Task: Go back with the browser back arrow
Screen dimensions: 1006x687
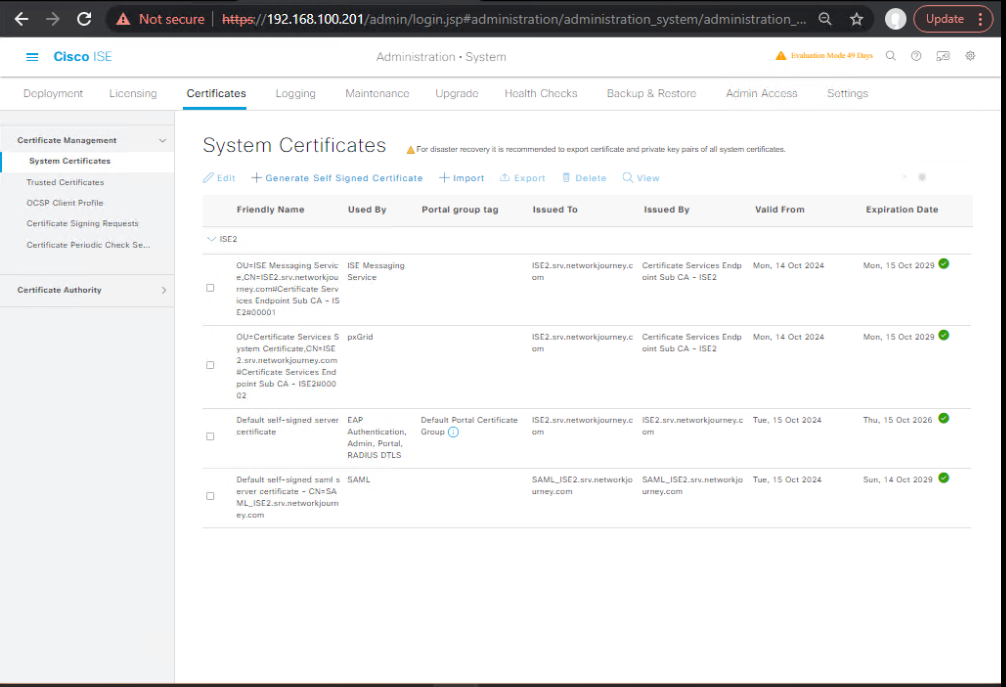Action: pos(21,19)
